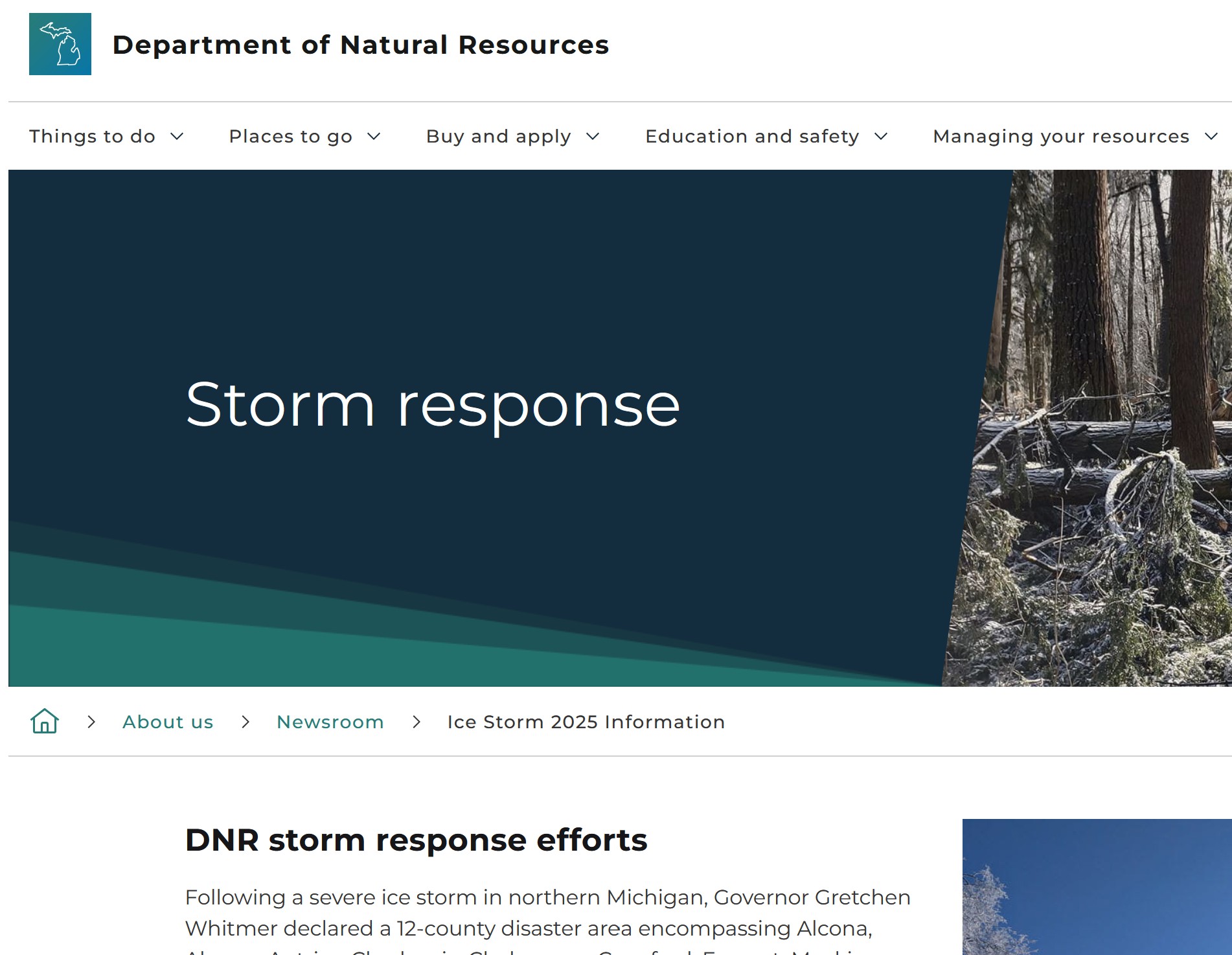Screen dimensions: 1232x955
Task: Click the Michigan state logo icon
Action: 60,44
